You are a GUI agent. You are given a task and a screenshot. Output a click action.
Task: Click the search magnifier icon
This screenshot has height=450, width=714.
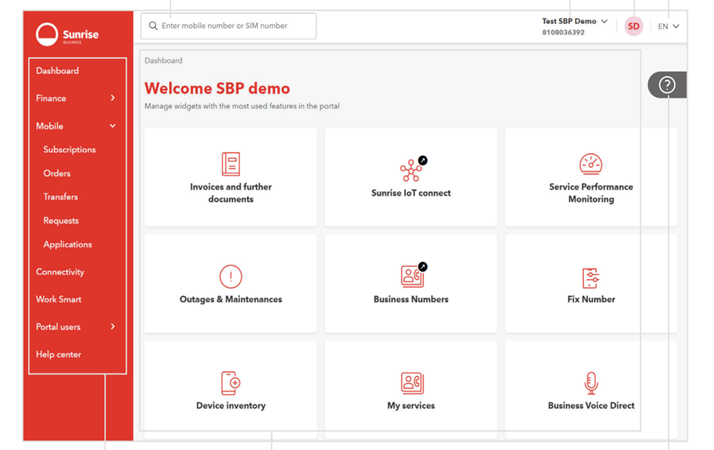[x=153, y=26]
